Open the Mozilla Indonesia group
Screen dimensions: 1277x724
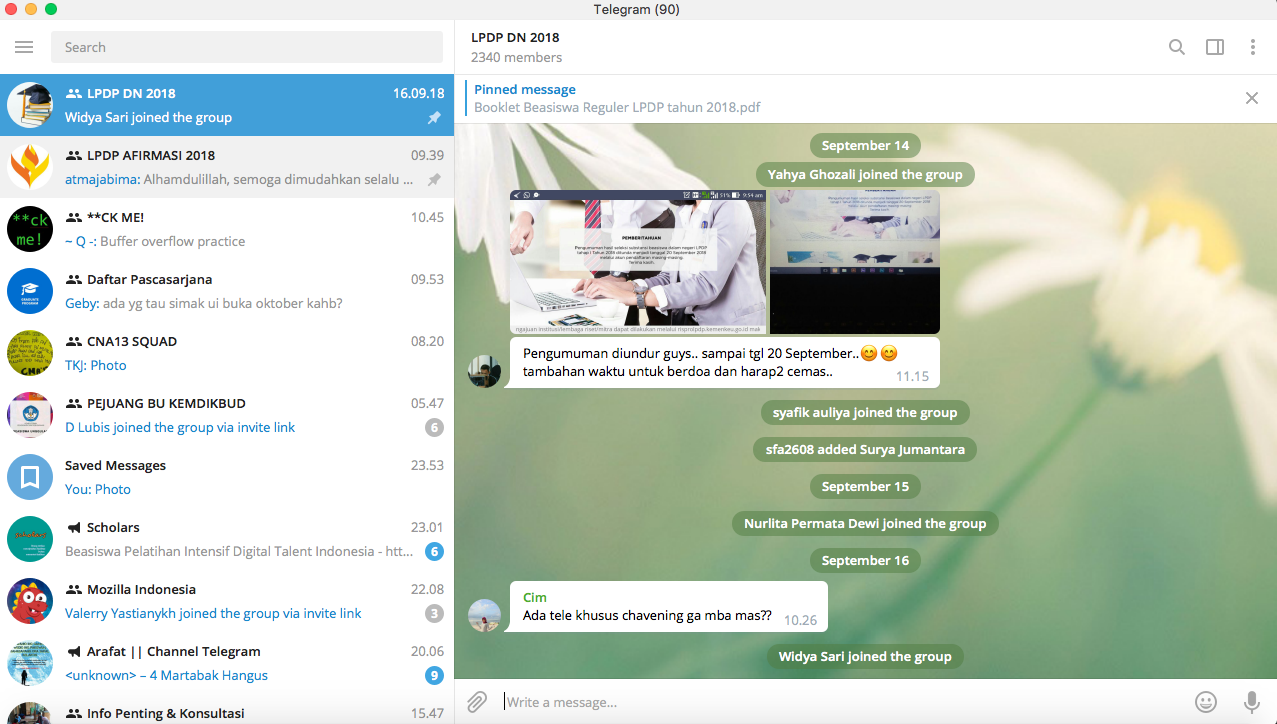pos(227,601)
